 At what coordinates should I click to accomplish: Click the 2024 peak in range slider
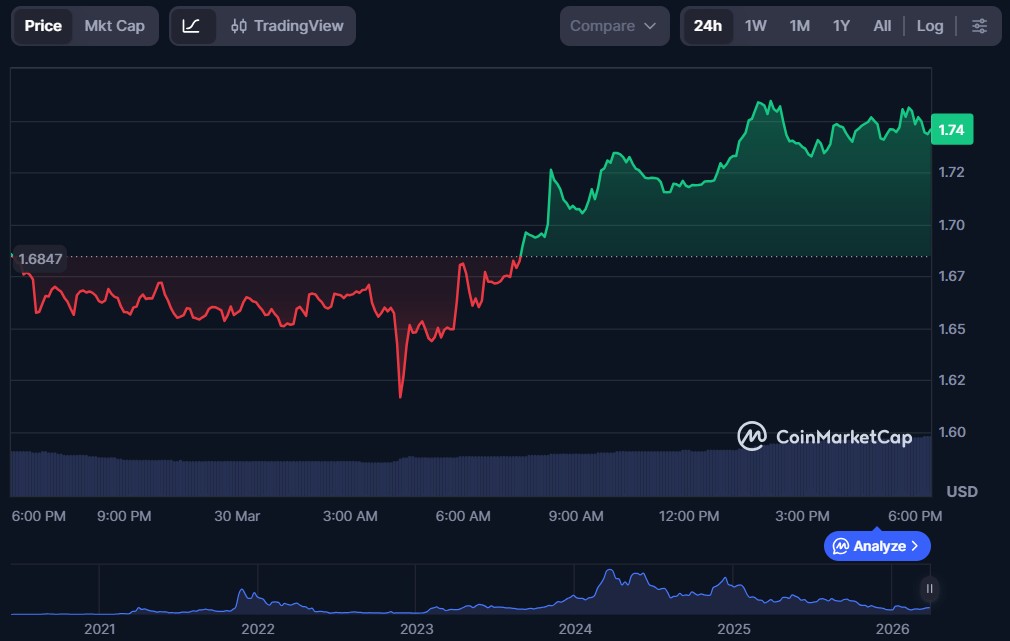(x=607, y=574)
